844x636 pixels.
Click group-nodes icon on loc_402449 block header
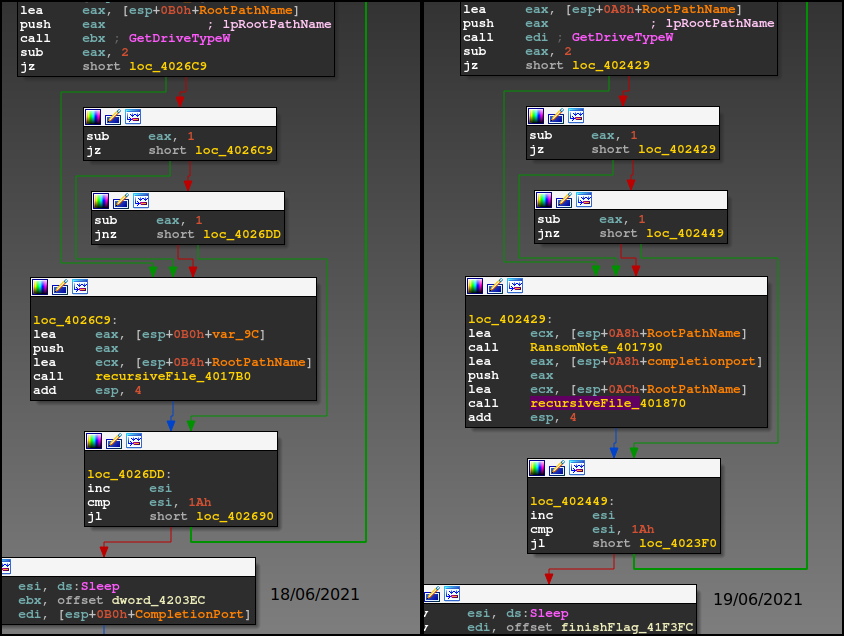[577, 468]
